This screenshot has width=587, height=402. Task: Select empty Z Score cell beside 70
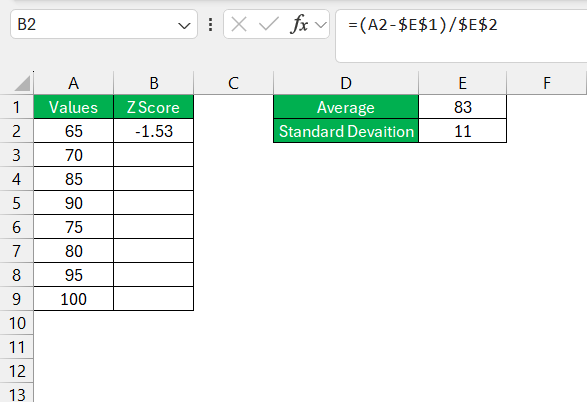click(153, 155)
